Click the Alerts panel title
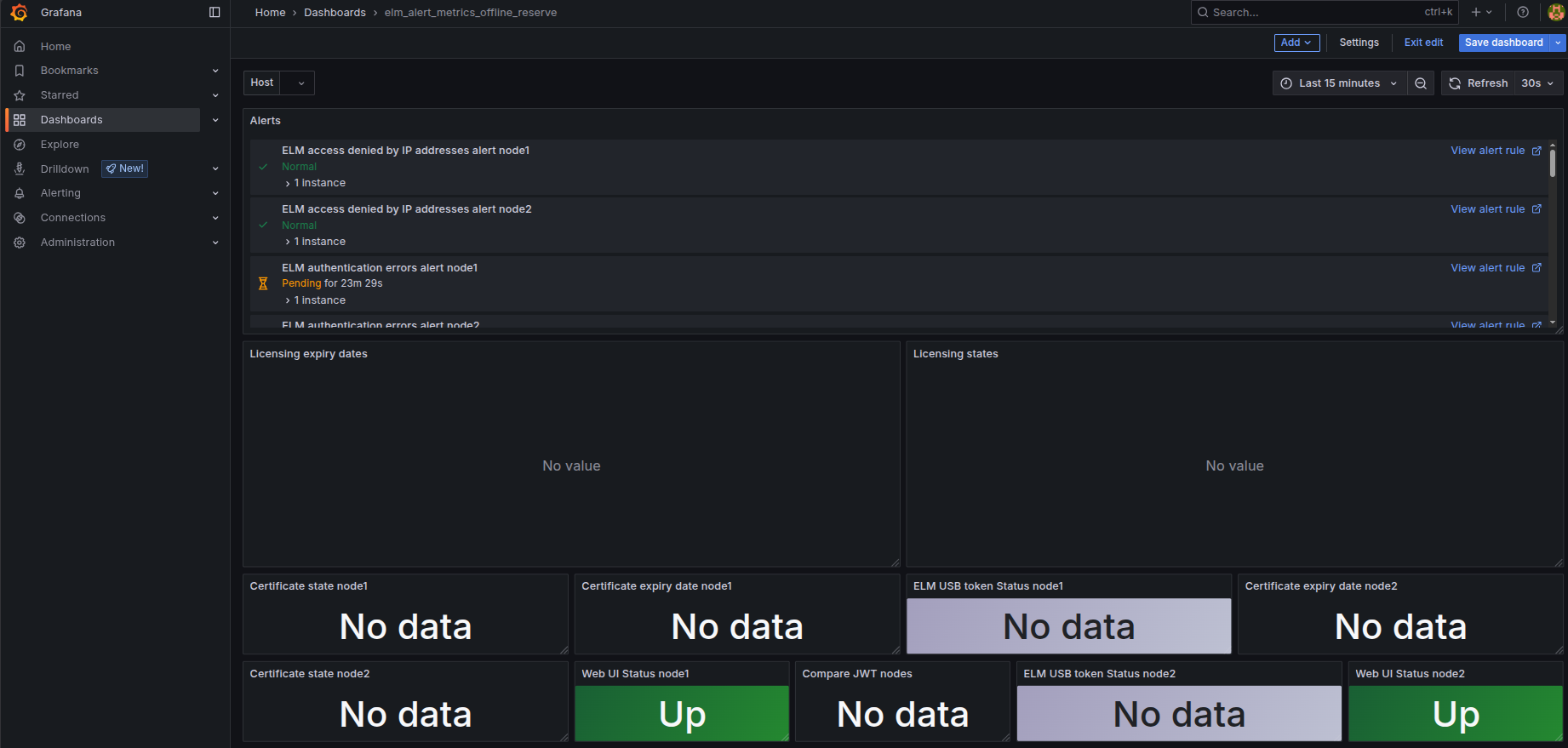This screenshot has height=748, width=1568. tap(265, 121)
